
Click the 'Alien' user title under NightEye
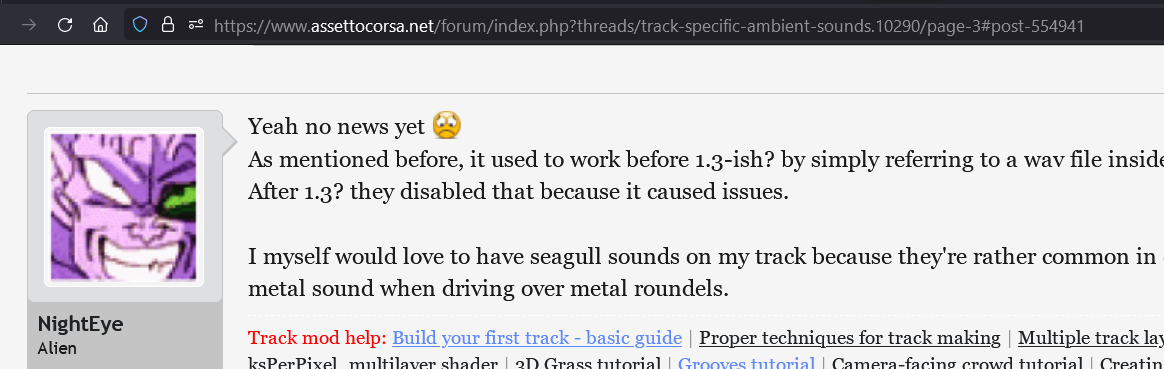click(56, 347)
